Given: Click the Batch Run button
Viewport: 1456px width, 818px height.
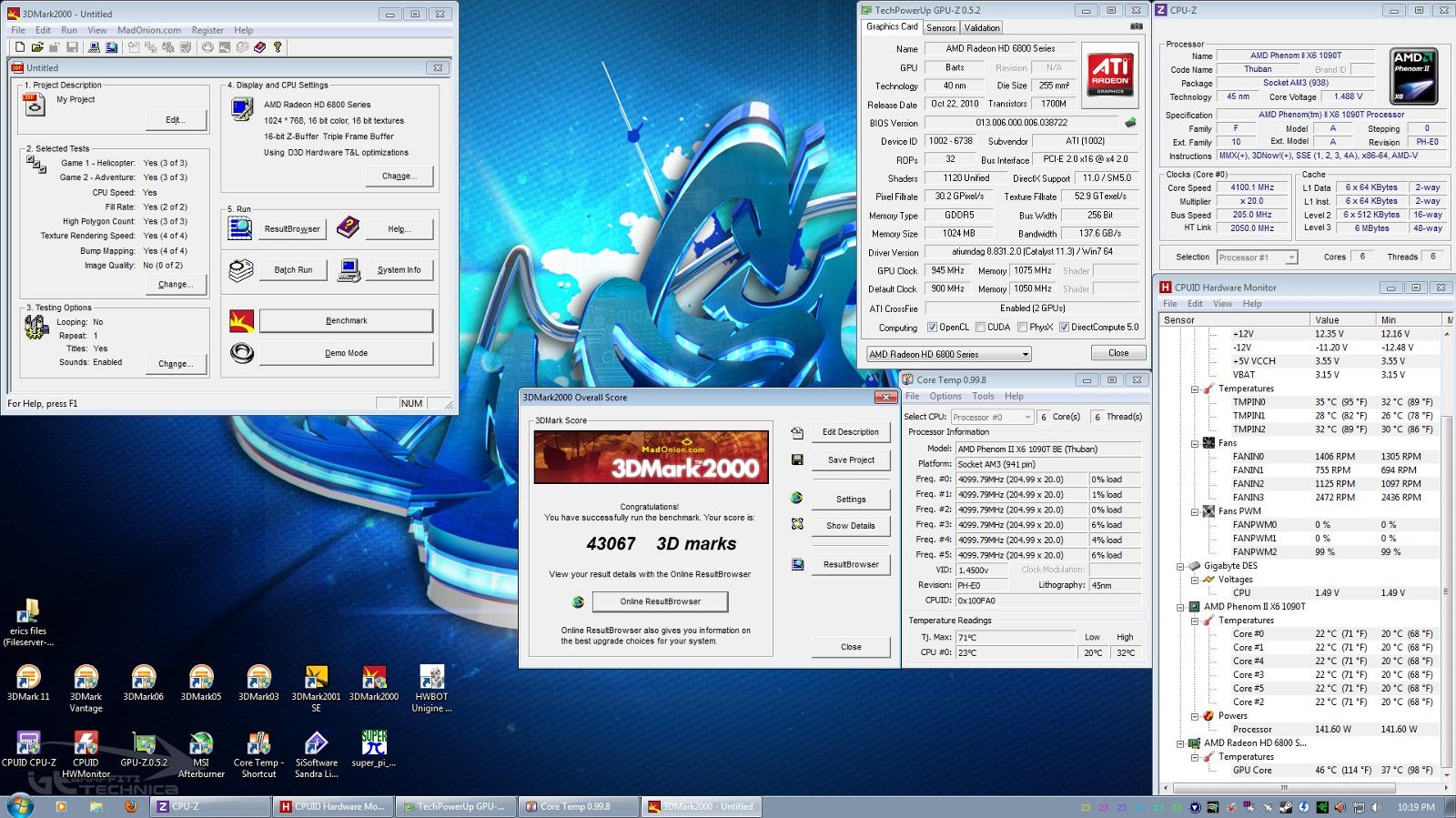Looking at the screenshot, I should click(x=293, y=270).
